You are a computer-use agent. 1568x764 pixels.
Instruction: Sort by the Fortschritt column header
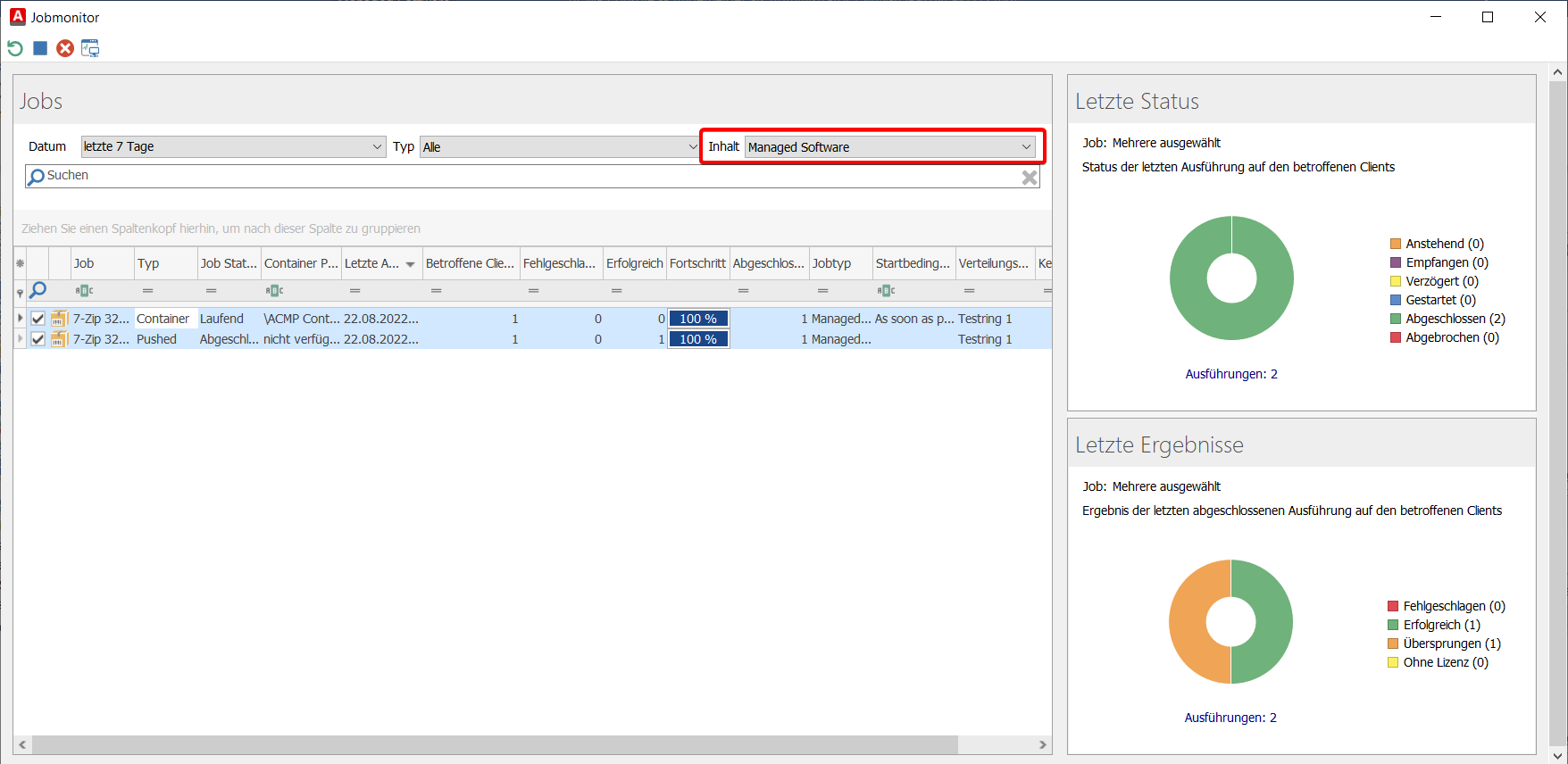pos(697,263)
